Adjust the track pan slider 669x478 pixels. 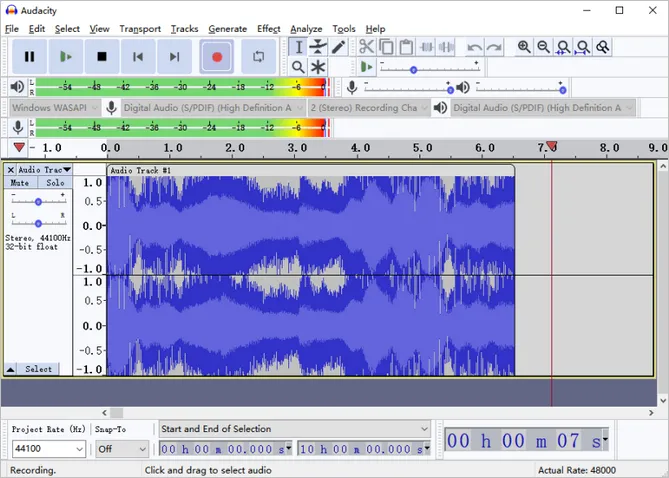point(38,223)
